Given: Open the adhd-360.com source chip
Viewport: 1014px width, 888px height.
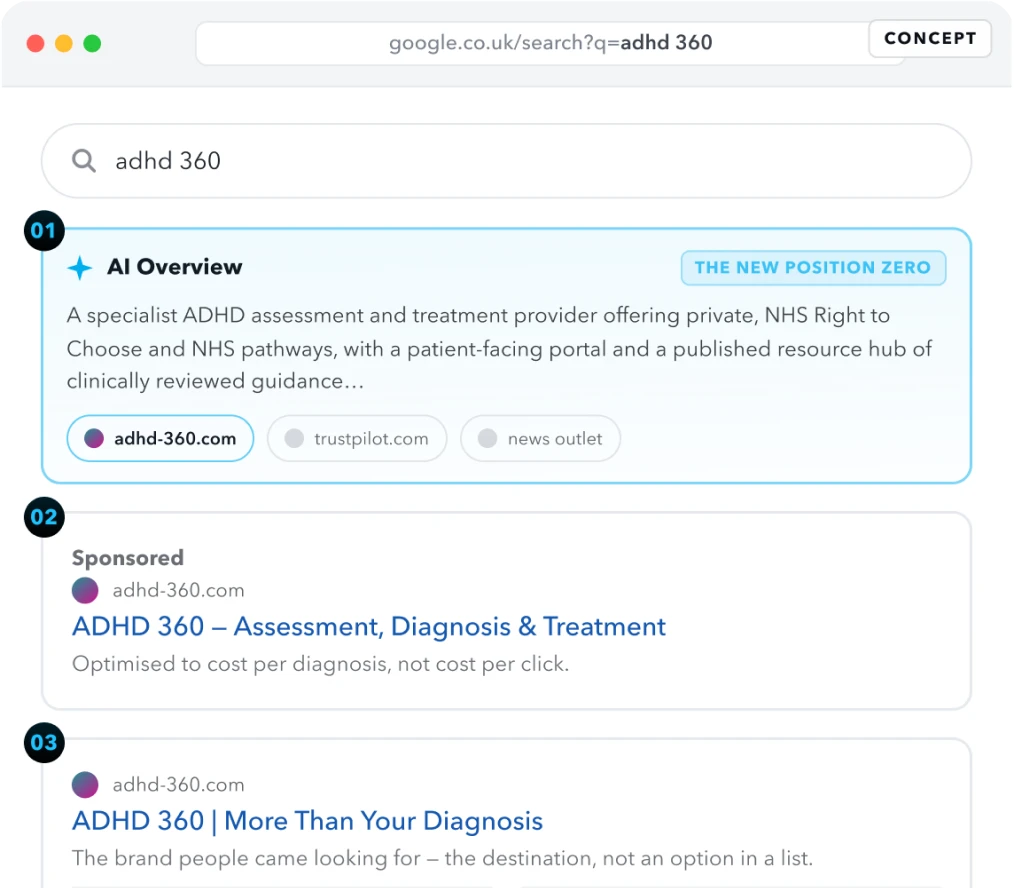Looking at the screenshot, I should (160, 439).
